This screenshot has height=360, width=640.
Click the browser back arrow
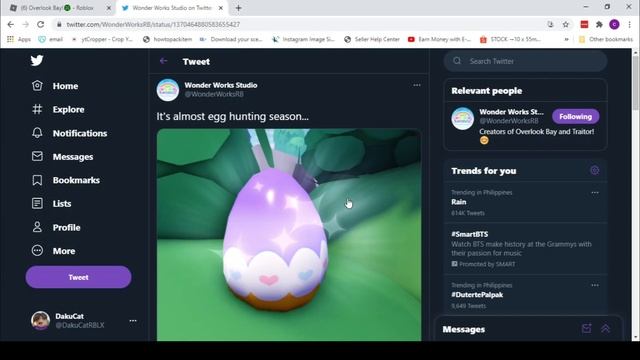tap(11, 24)
